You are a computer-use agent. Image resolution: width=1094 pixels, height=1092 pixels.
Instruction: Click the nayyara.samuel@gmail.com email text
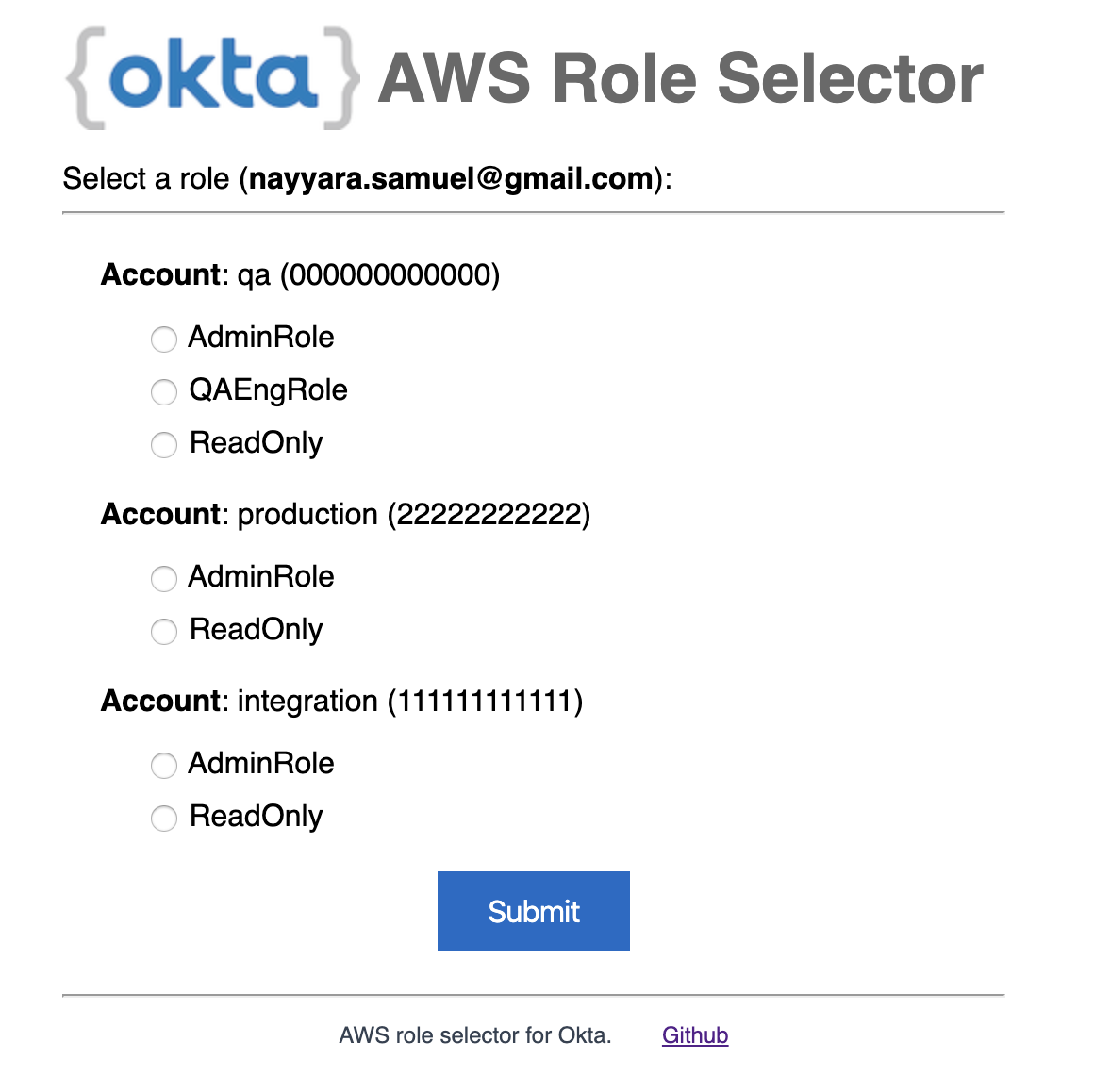coord(452,178)
